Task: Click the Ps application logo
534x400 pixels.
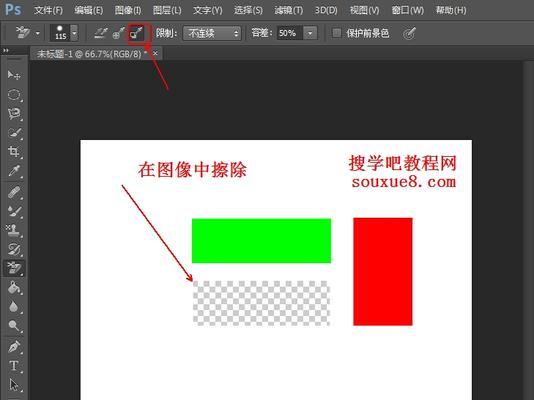Action: [13, 10]
